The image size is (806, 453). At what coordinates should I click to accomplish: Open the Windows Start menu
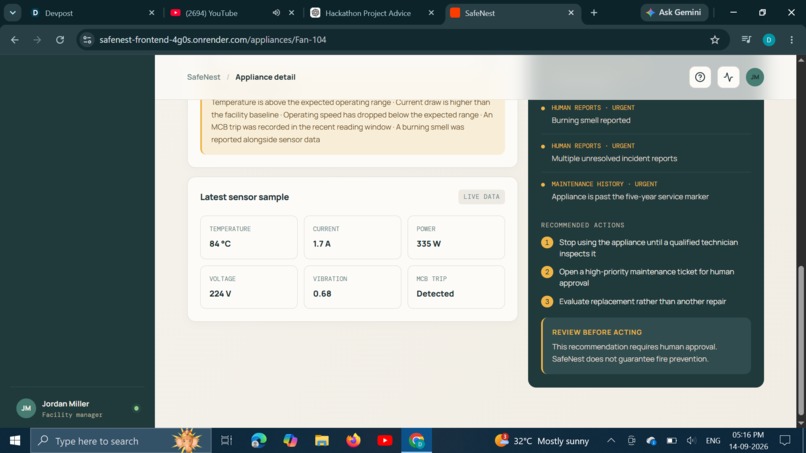tap(15, 441)
